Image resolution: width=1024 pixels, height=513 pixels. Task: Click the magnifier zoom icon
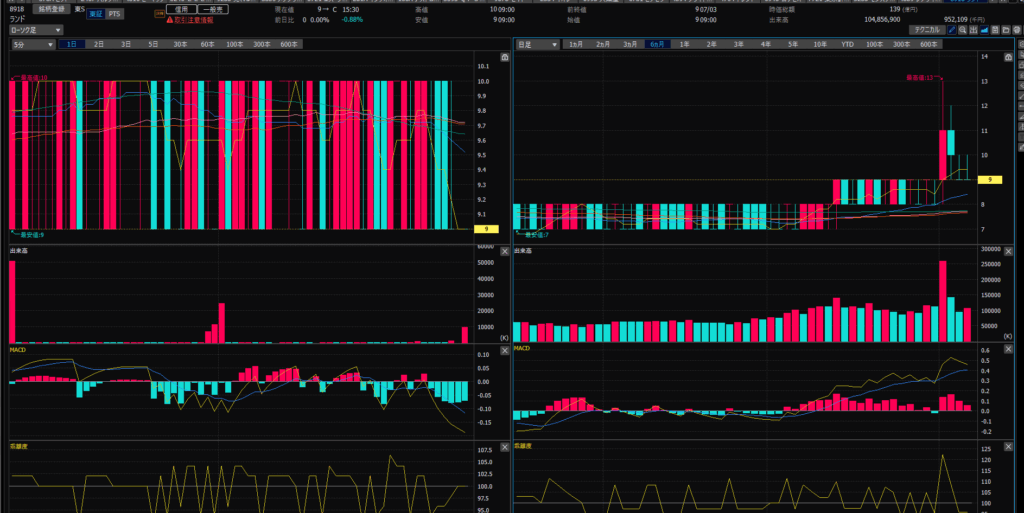pos(963,30)
